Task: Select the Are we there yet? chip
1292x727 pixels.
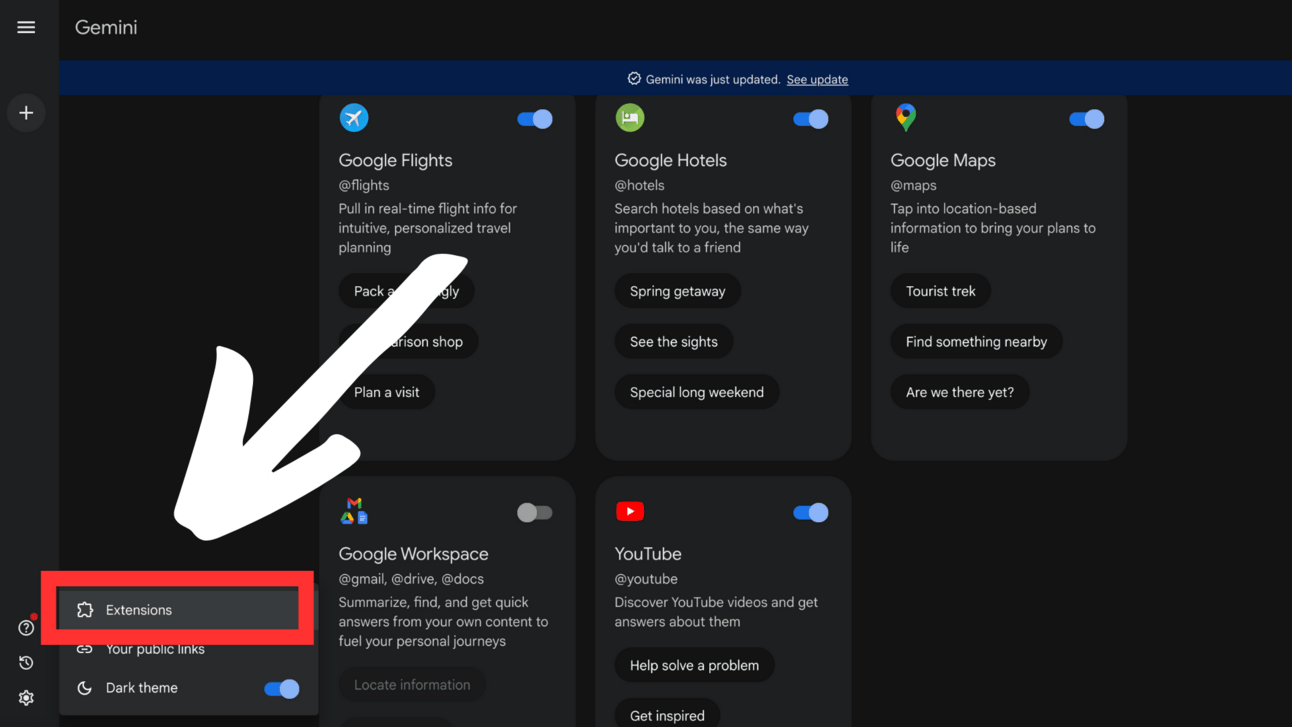Action: (x=960, y=392)
